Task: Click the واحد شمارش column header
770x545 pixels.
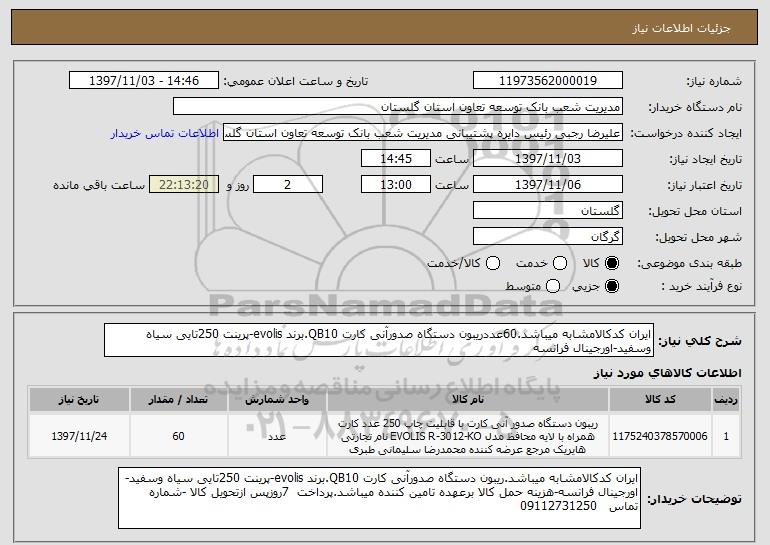Action: click(x=277, y=400)
